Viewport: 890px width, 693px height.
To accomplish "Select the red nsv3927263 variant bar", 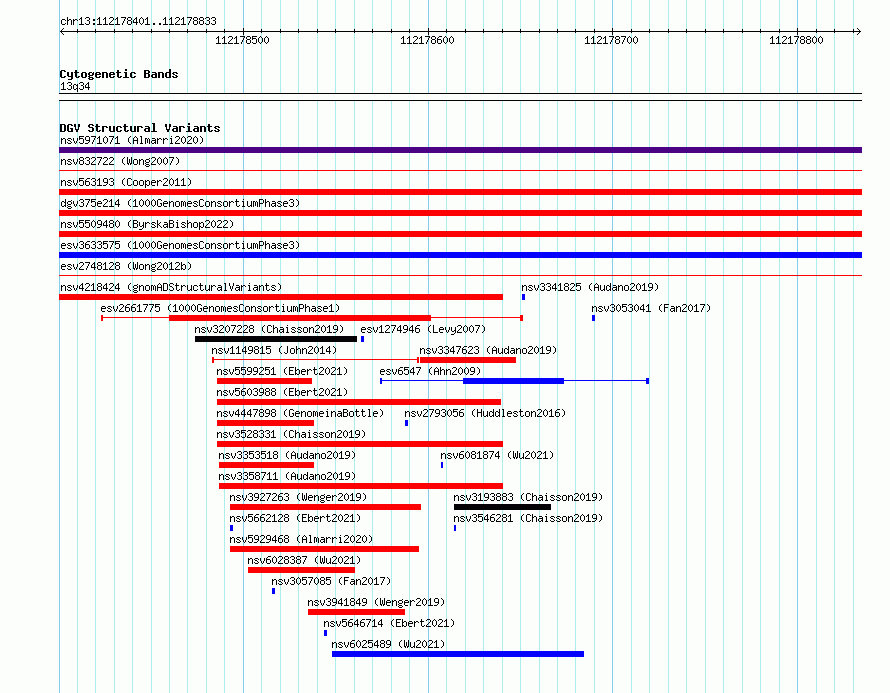I will pyautogui.click(x=325, y=507).
